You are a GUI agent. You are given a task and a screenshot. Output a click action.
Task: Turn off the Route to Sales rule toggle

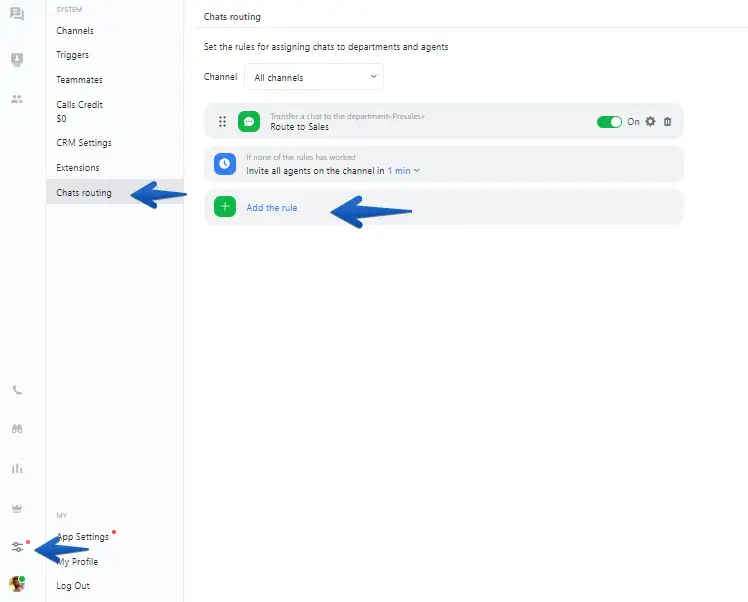click(609, 122)
